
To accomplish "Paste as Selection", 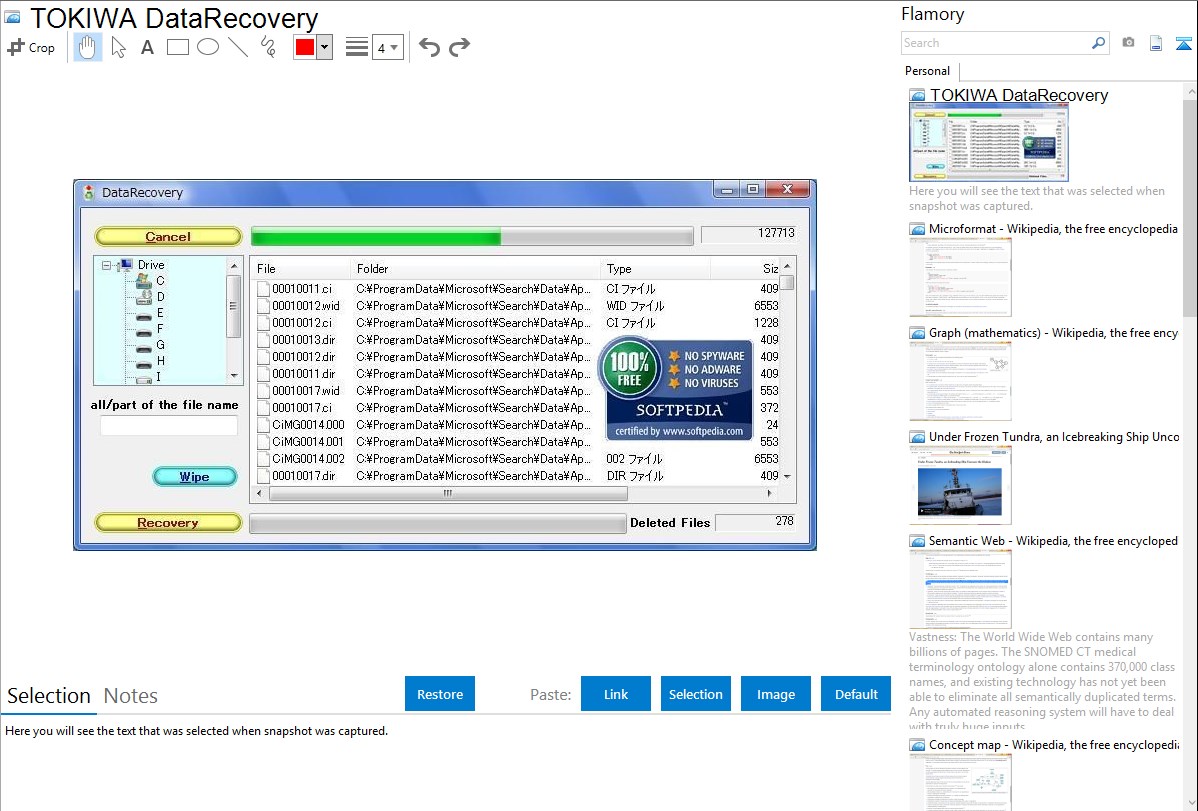I will coord(696,694).
